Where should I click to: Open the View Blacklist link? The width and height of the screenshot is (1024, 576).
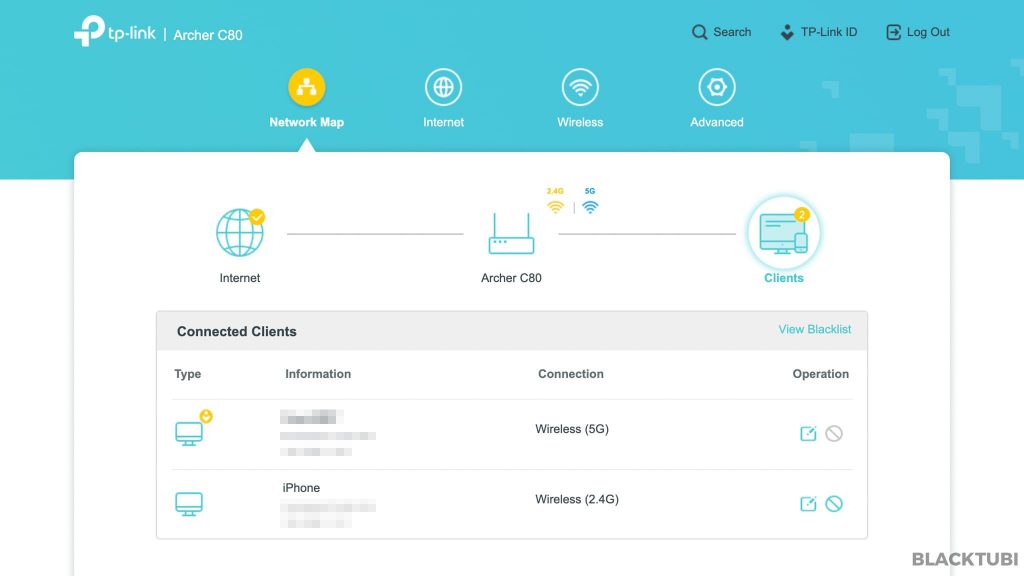(x=814, y=330)
